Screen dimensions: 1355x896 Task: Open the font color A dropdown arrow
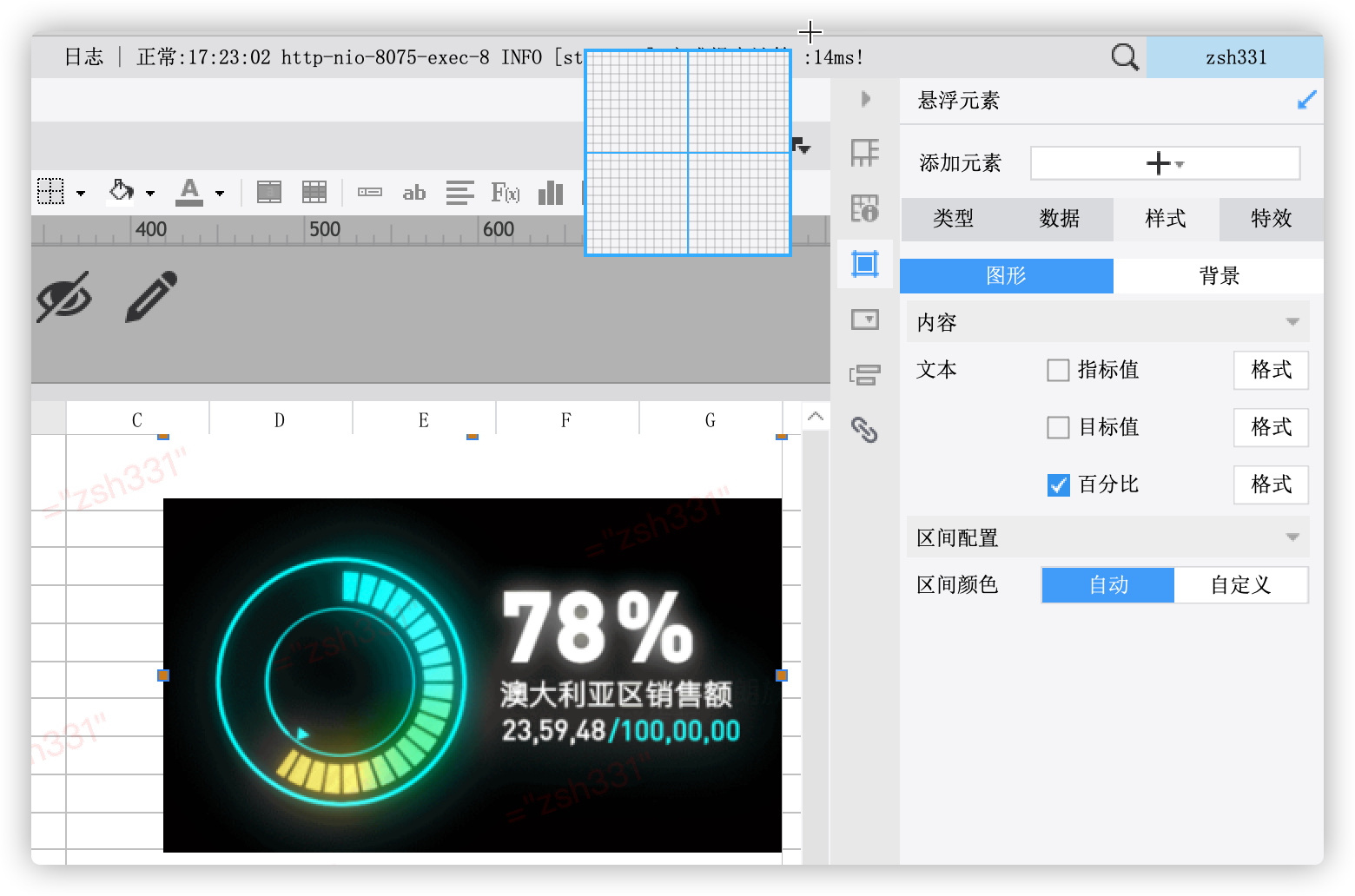coord(220,194)
